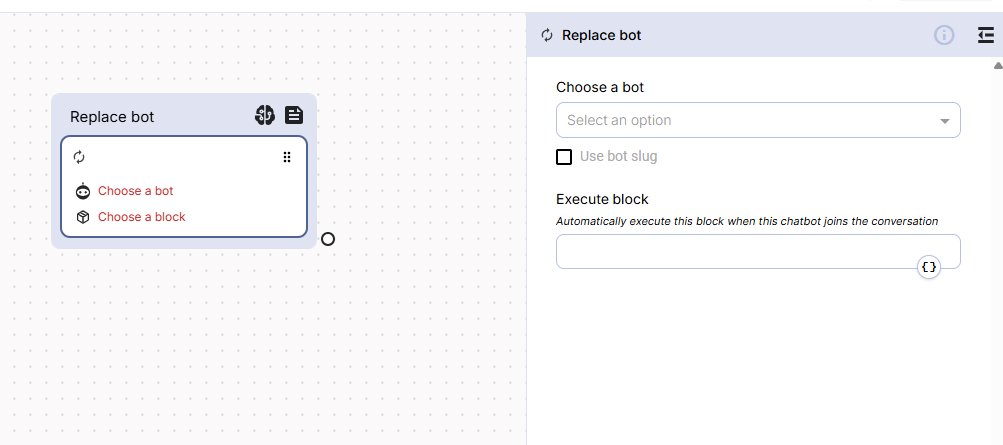This screenshot has width=1003, height=445.
Task: Click the curly braces variable icon
Action: [x=929, y=267]
